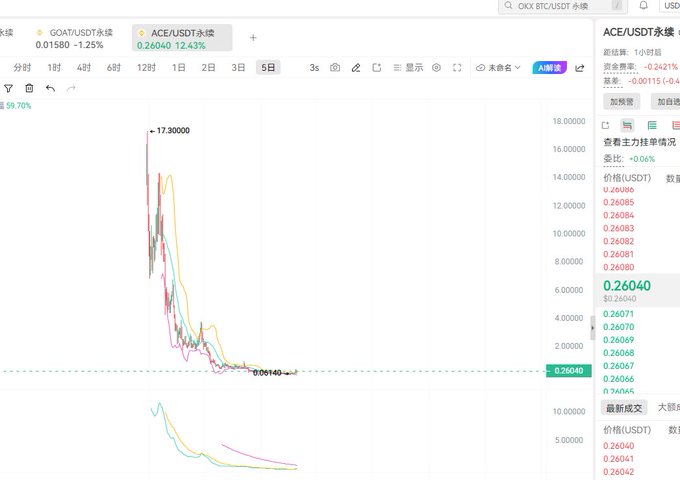The height and width of the screenshot is (480, 680).
Task: Click bid price 0.26066 in order book
Action: (618, 379)
